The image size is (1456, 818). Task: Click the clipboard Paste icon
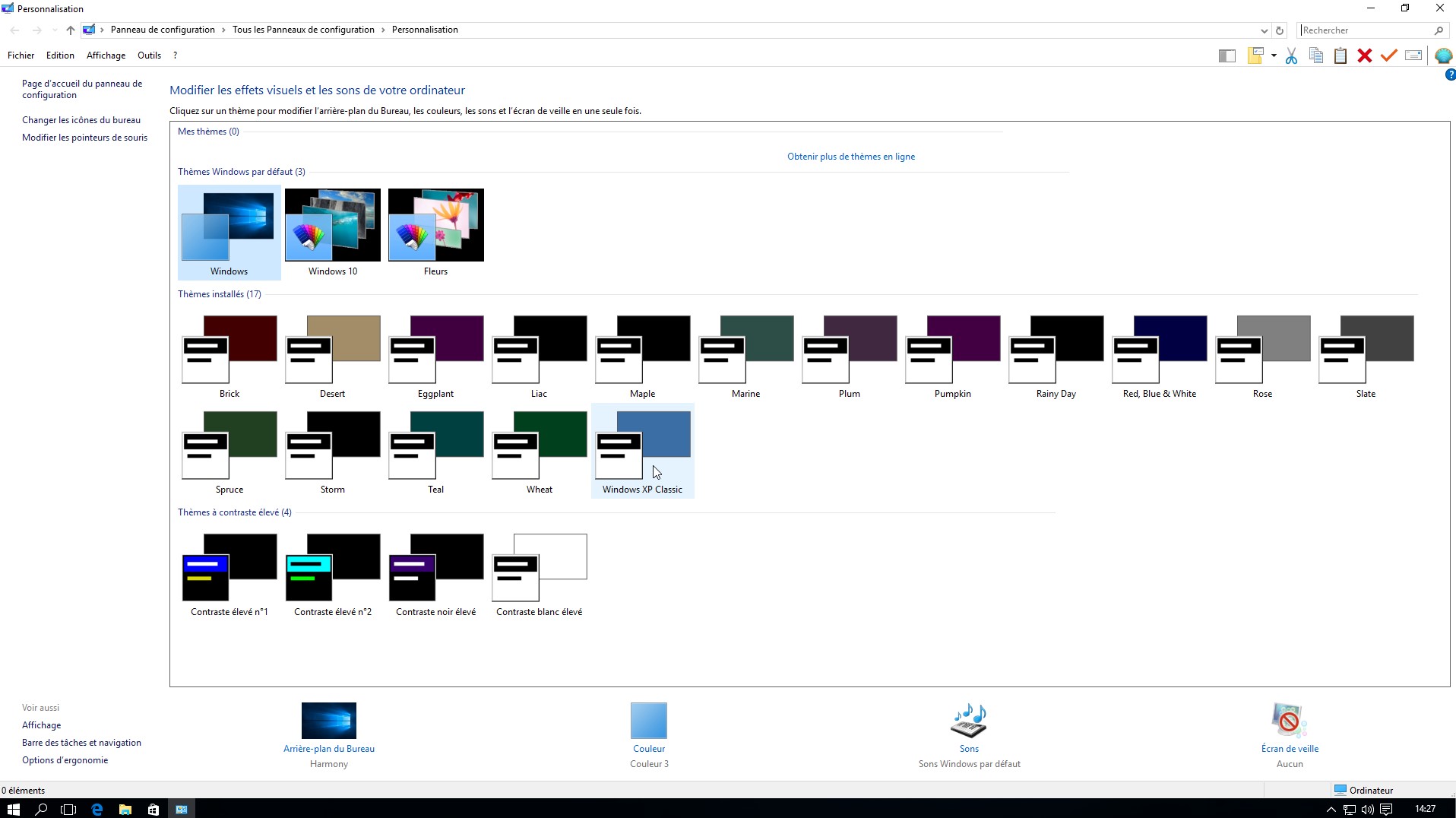point(1340,55)
